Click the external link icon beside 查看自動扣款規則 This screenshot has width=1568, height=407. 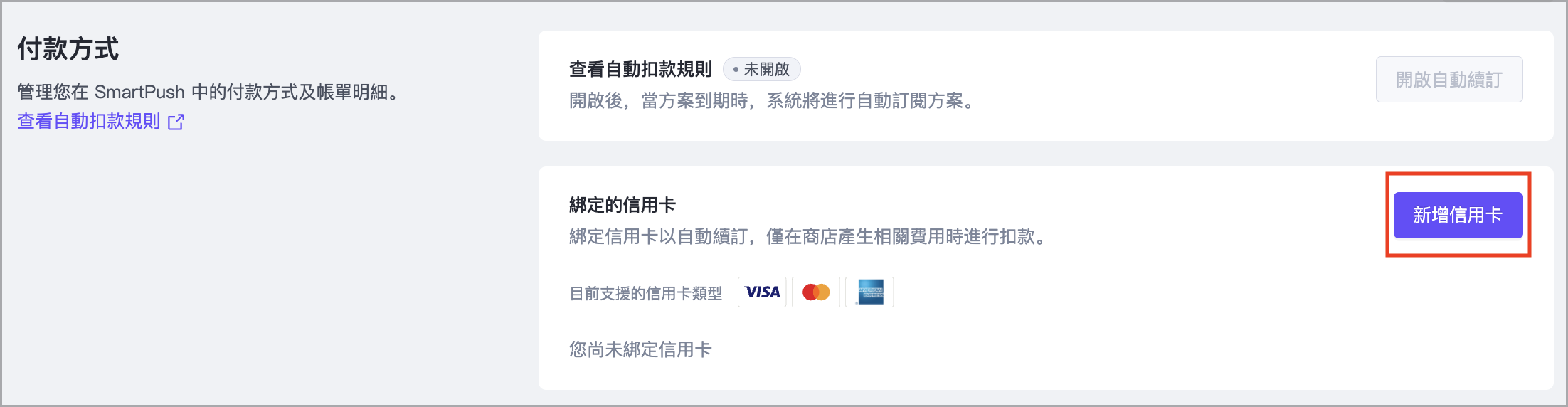176,122
